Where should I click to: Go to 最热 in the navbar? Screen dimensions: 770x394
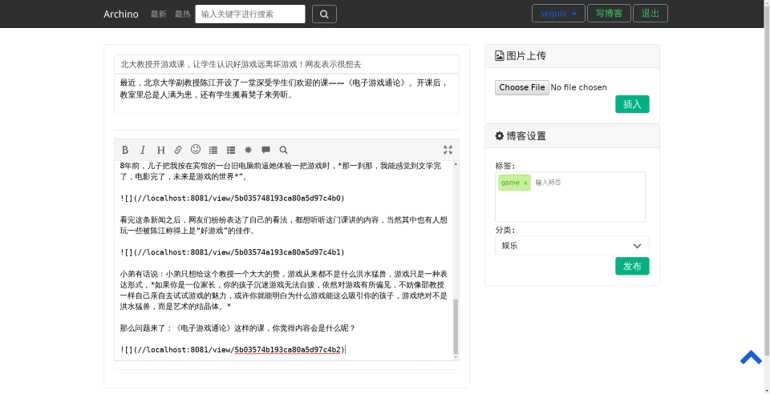pos(182,14)
